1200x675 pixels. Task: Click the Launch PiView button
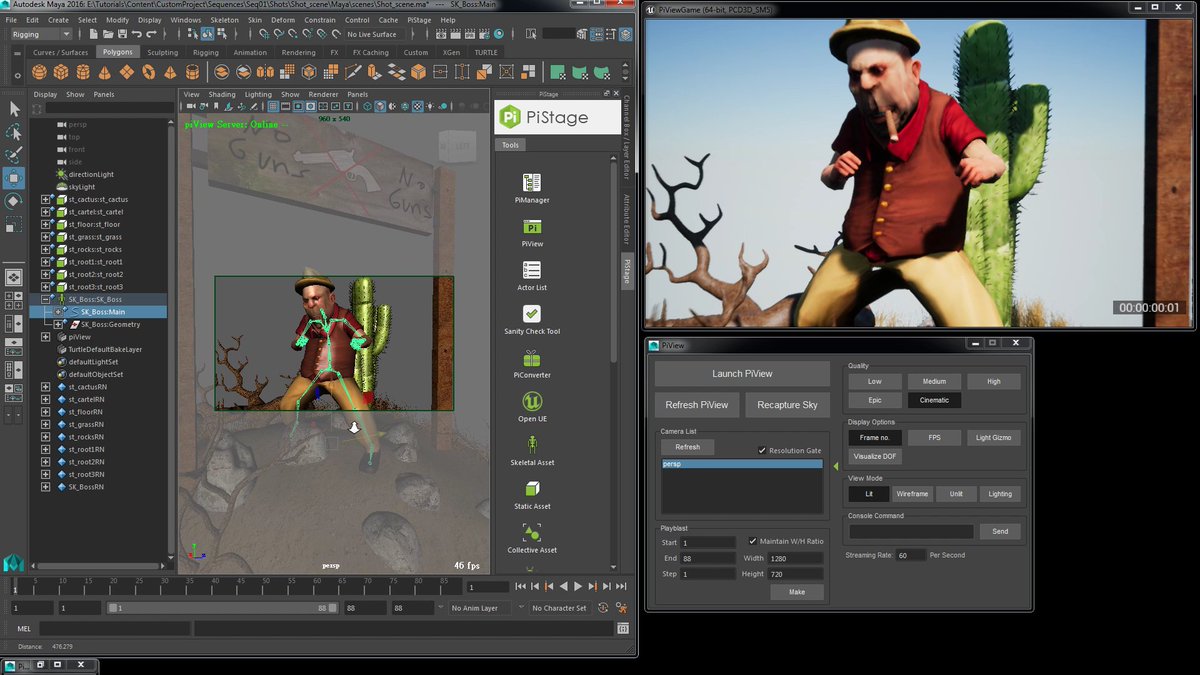point(742,374)
